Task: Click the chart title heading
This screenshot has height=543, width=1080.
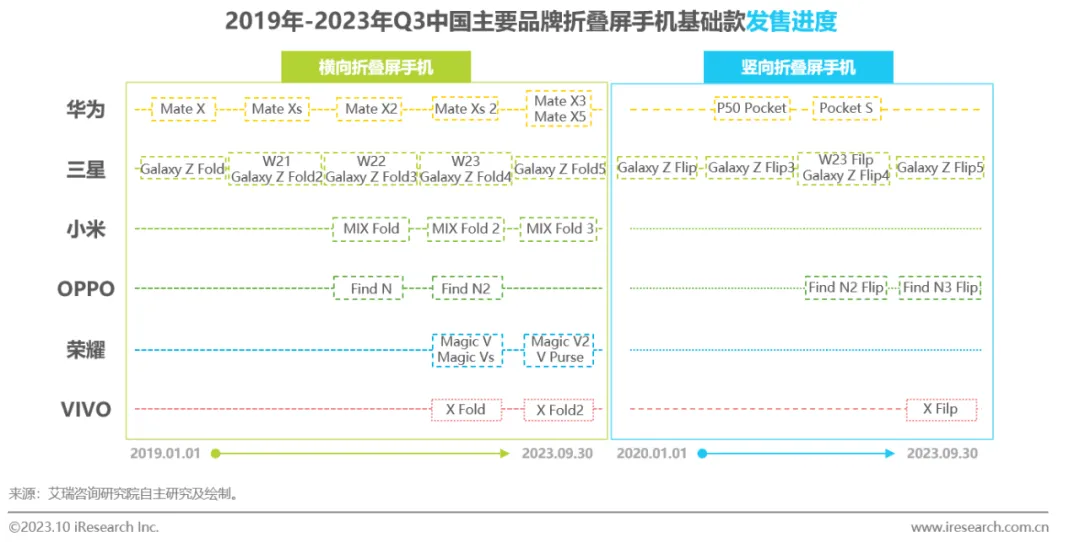Action: point(530,21)
